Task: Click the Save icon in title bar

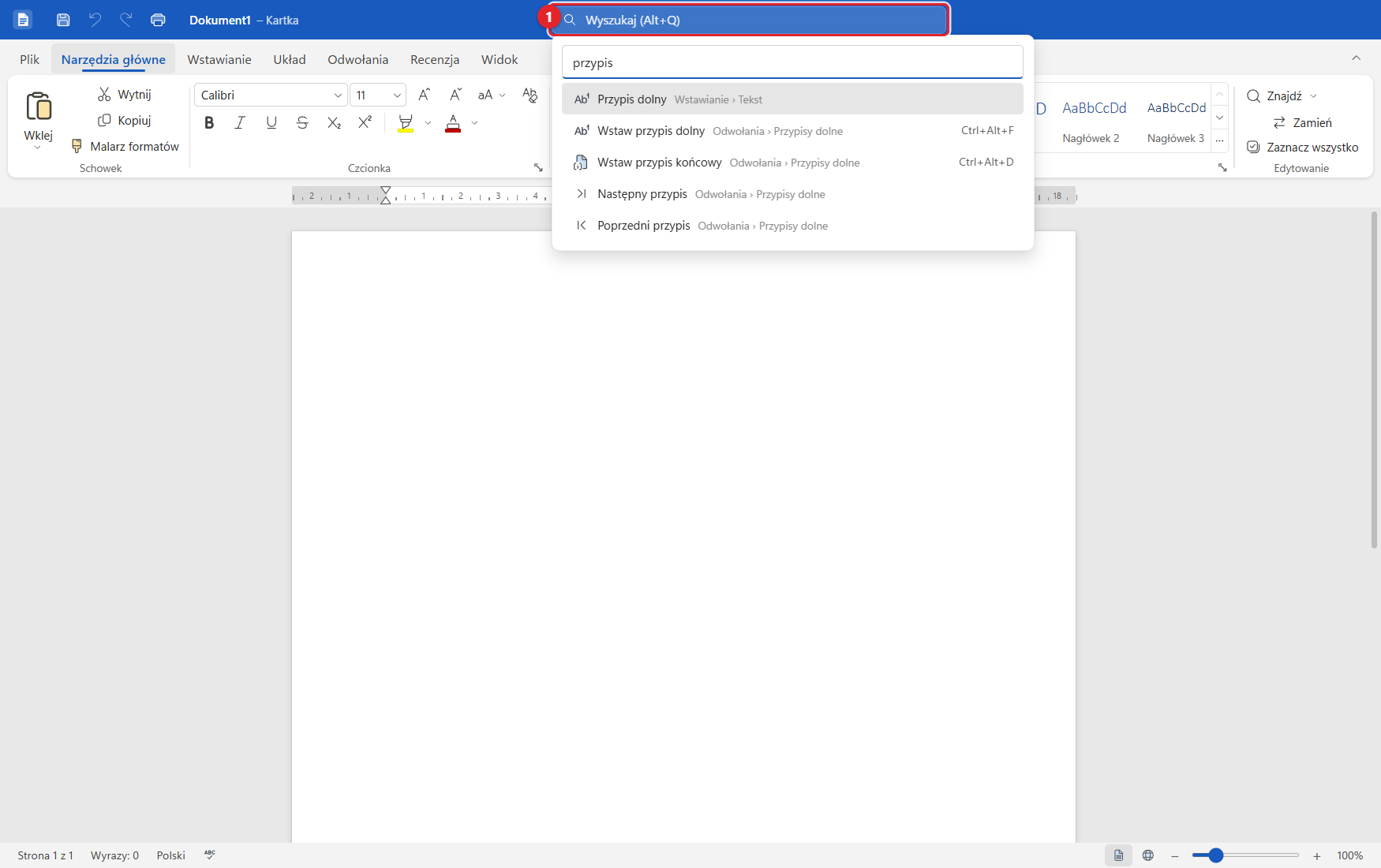Action: click(63, 20)
